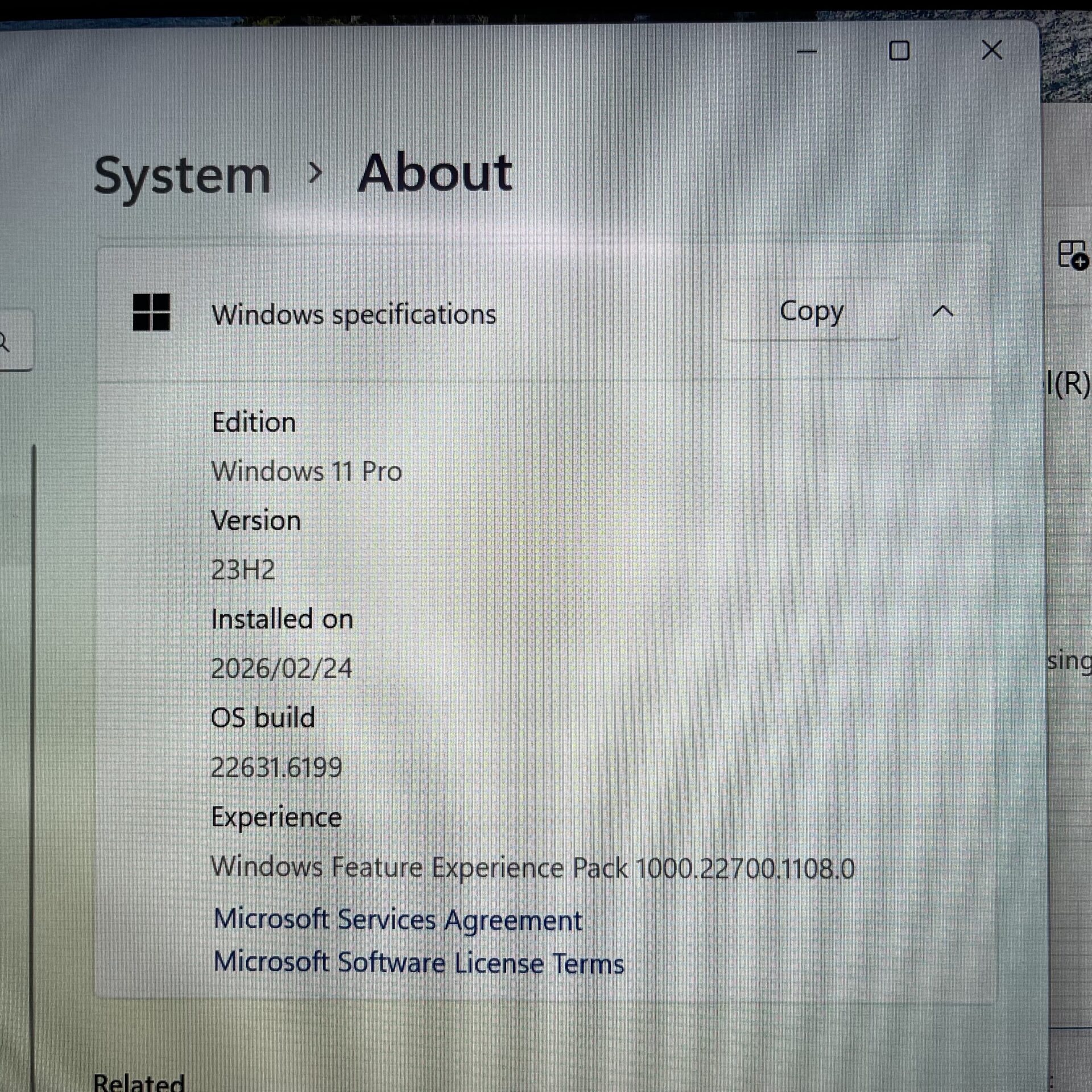Collapse the Windows specifications section

coord(943,311)
